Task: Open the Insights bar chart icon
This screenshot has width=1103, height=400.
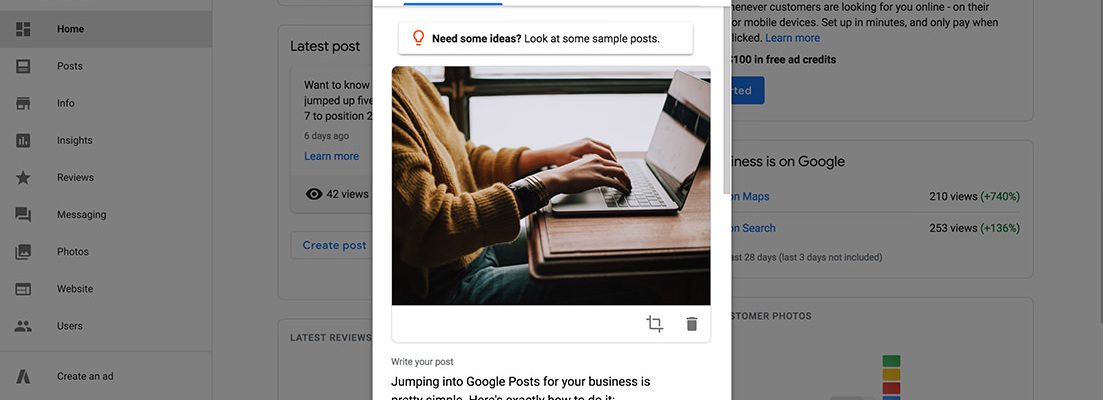Action: 23,141
